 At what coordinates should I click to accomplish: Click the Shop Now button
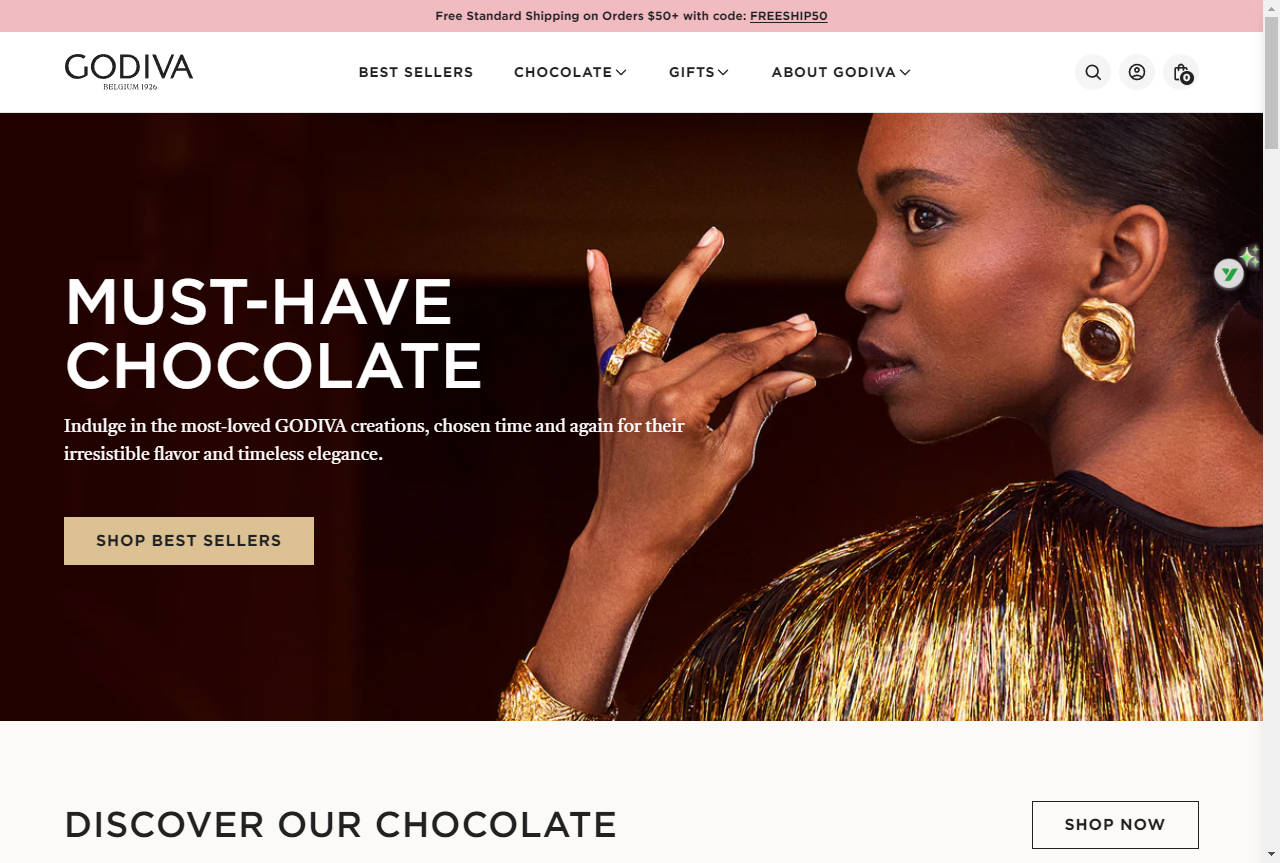coord(1115,825)
